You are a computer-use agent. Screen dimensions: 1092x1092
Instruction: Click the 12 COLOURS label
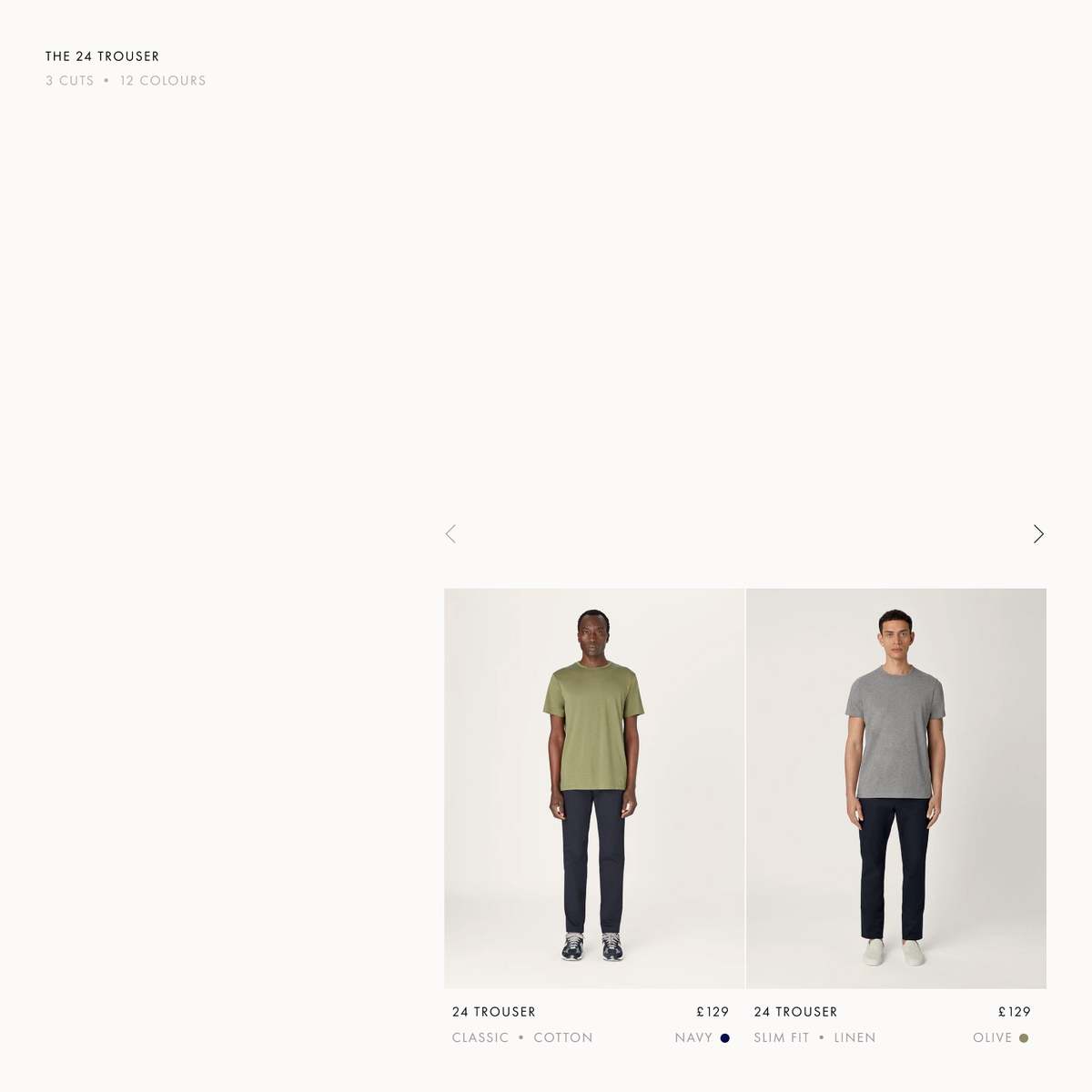pyautogui.click(x=163, y=81)
